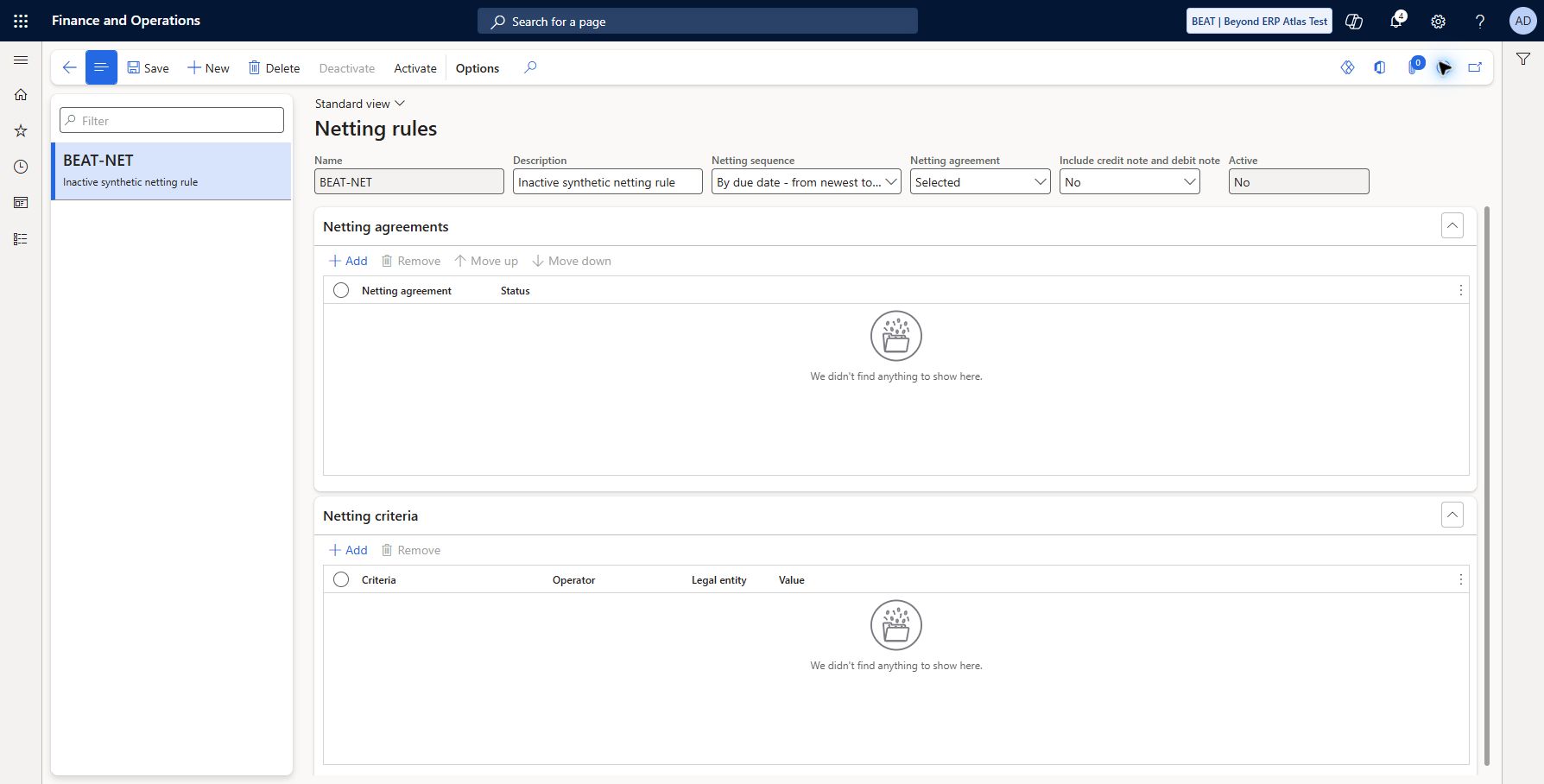Open Recent clock icon in sidebar
The image size is (1544, 784).
(x=21, y=167)
